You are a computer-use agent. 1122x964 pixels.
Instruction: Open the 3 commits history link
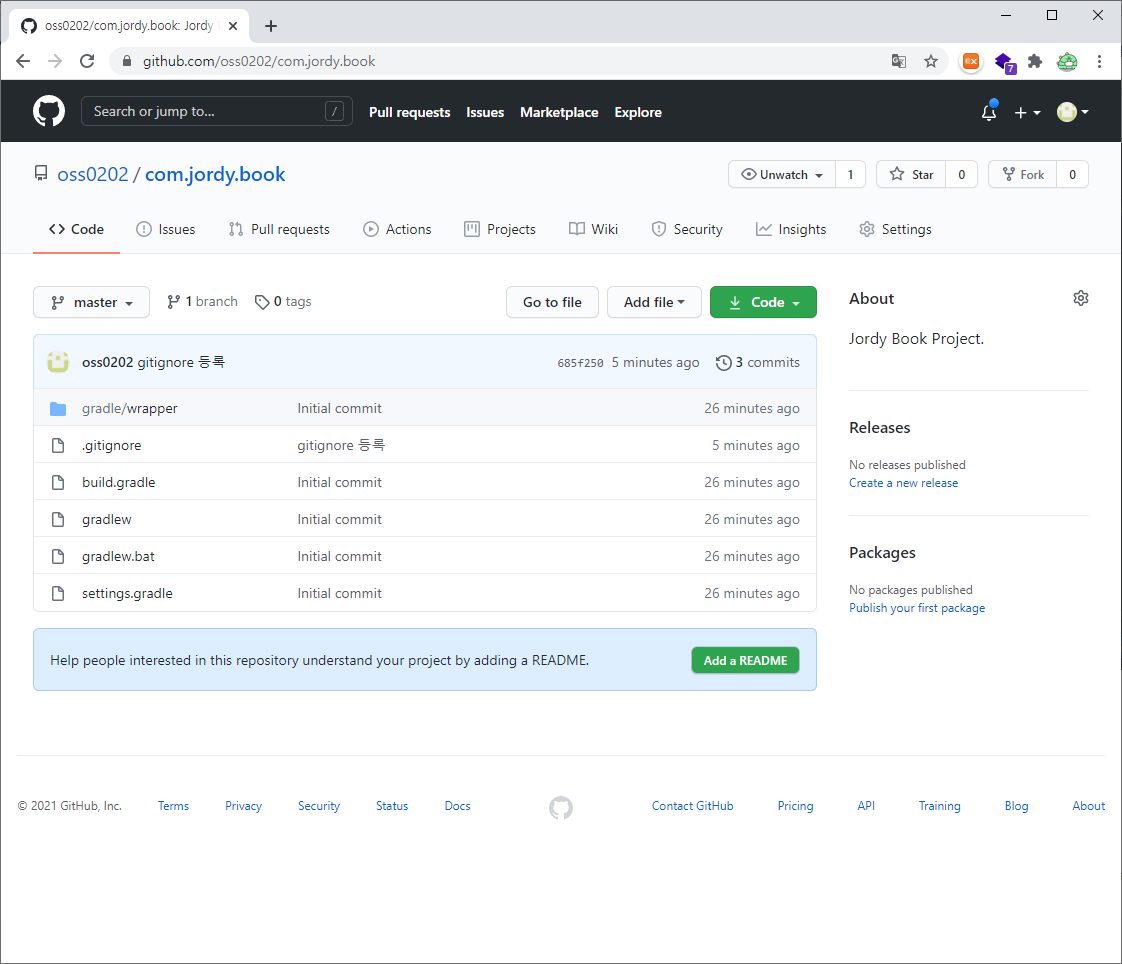758,363
